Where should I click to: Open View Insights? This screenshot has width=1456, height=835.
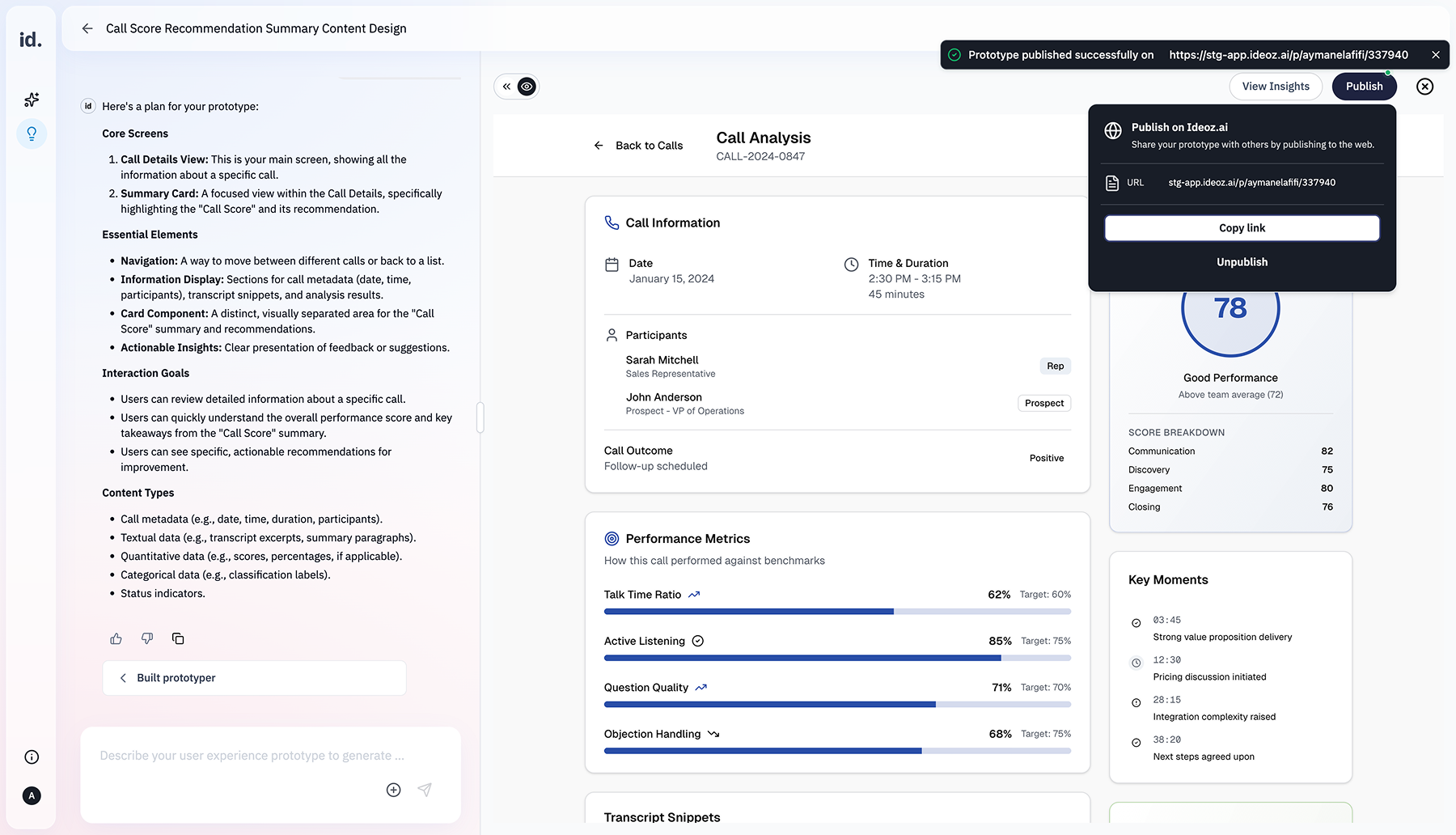(x=1275, y=87)
